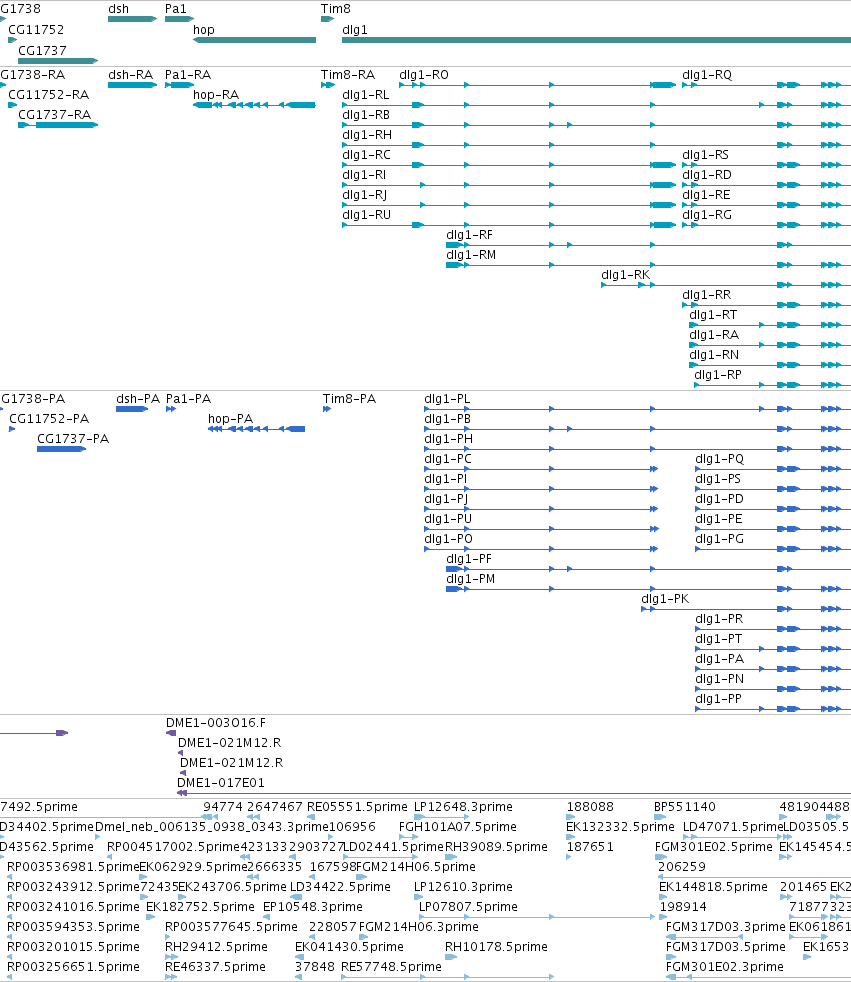Select the DME1-017E01 feature label
851x982 pixels.
(220, 783)
